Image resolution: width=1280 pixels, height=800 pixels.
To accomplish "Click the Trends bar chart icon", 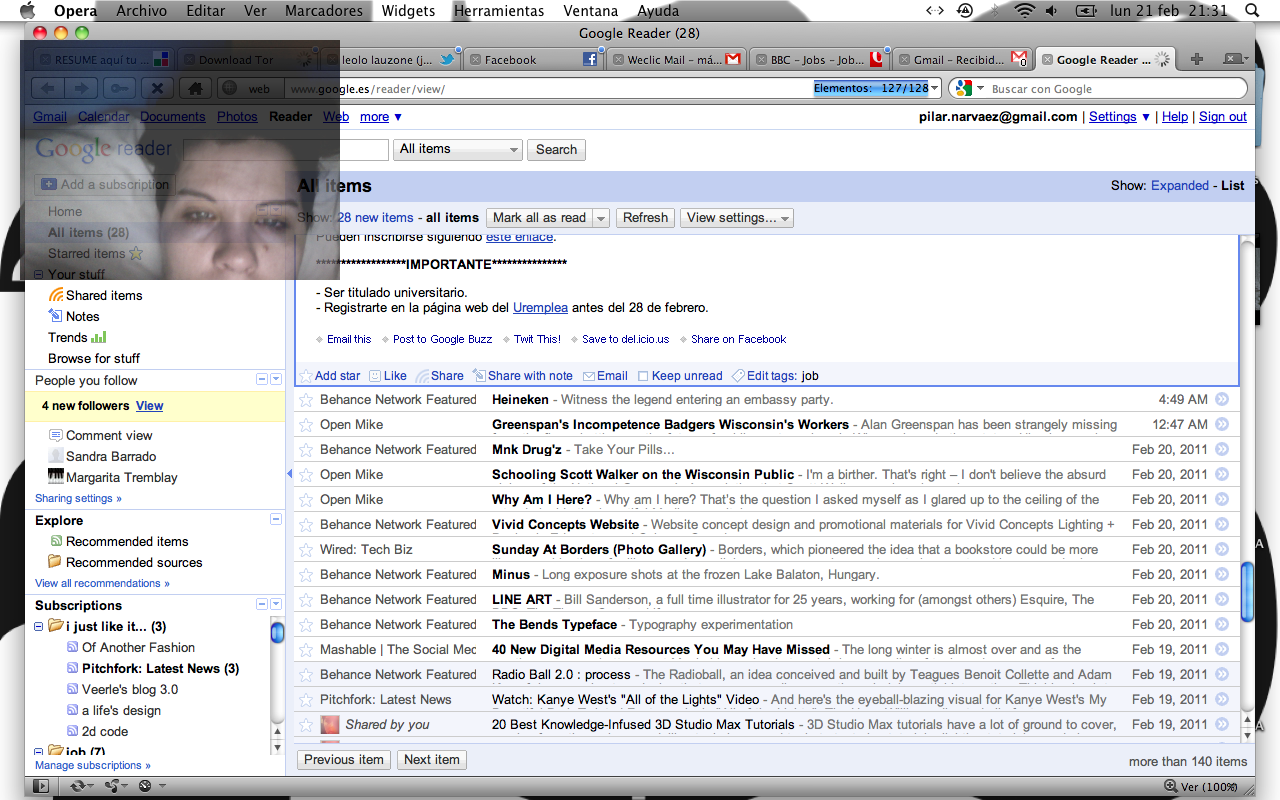I will point(99,337).
